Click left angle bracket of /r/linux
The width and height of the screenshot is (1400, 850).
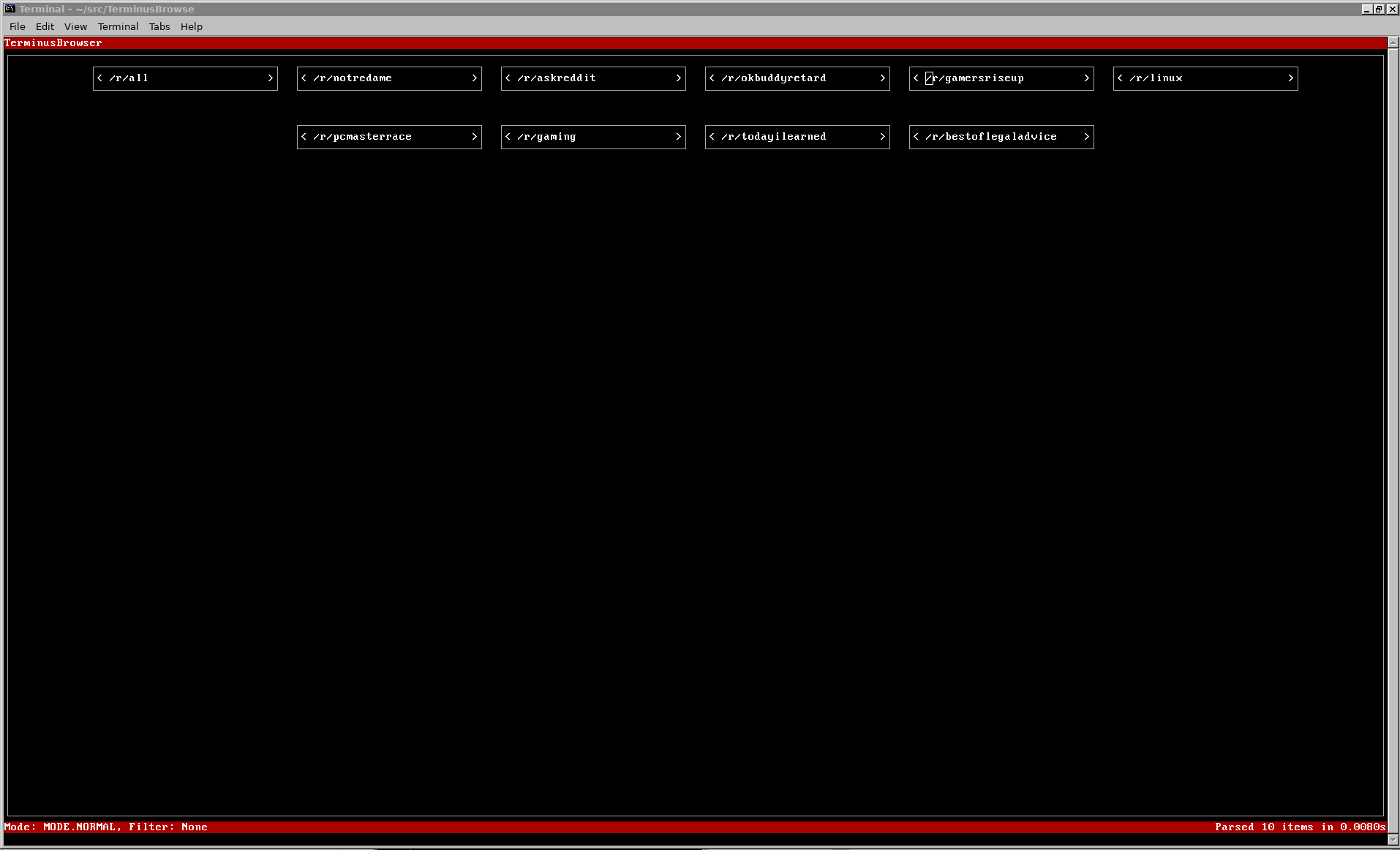1121,78
